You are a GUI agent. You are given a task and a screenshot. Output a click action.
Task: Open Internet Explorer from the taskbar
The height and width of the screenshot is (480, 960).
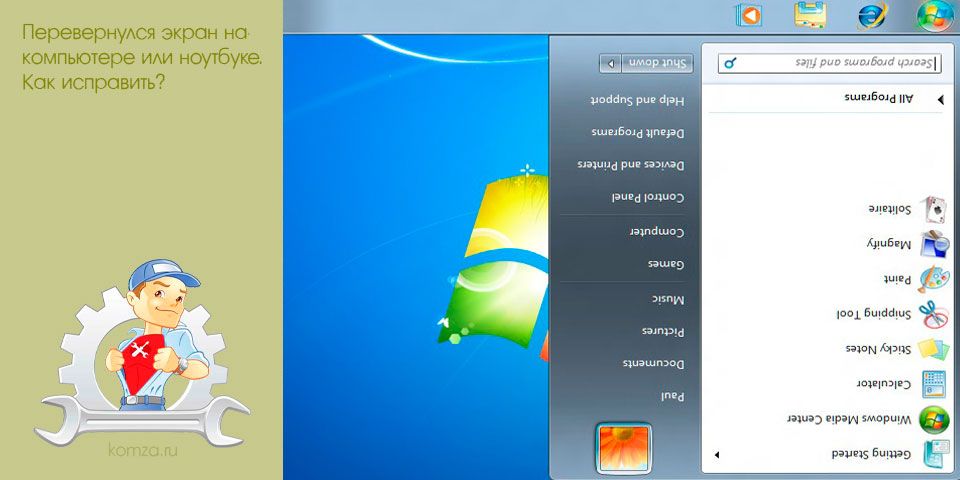point(872,15)
